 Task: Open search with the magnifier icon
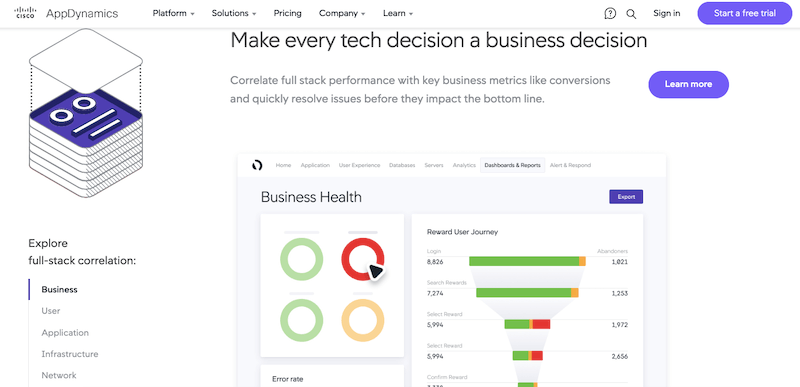click(631, 14)
